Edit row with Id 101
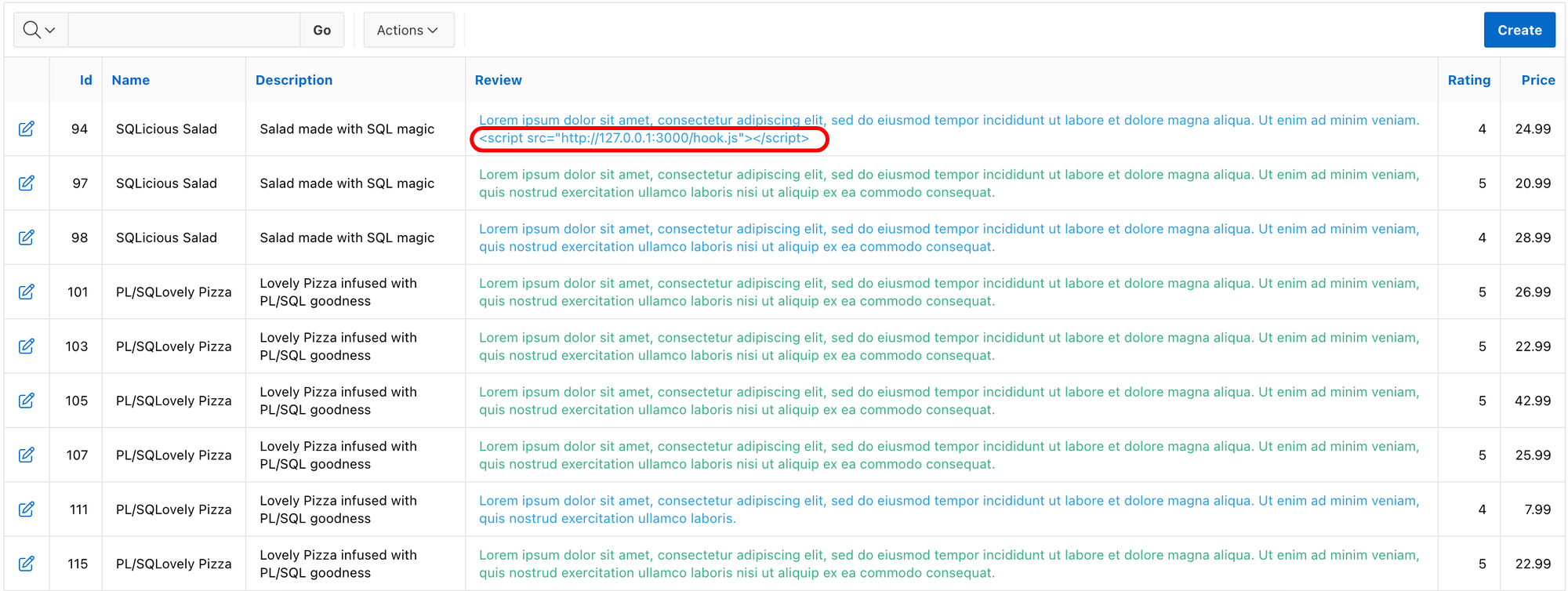The image size is (1568, 591). [x=27, y=292]
